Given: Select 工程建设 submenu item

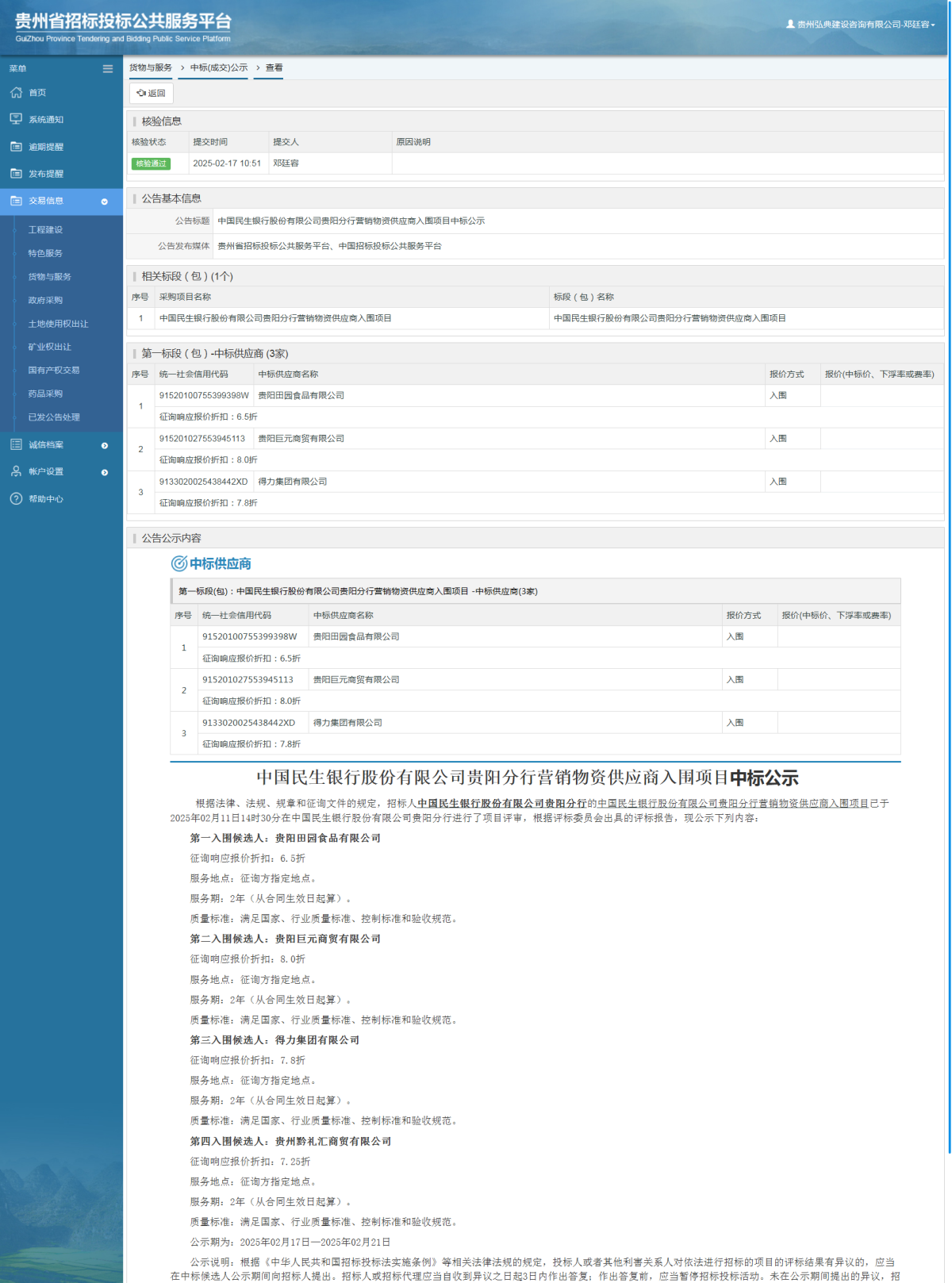Looking at the screenshot, I should (x=45, y=229).
